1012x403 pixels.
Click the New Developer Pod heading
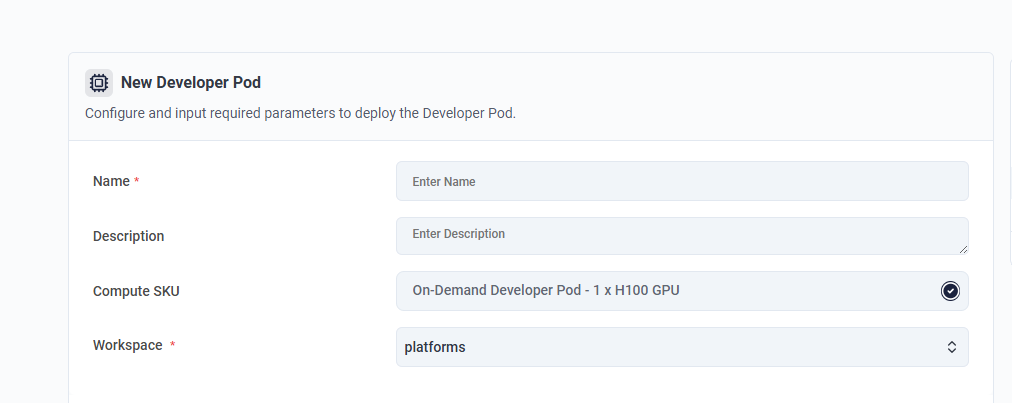click(x=191, y=83)
